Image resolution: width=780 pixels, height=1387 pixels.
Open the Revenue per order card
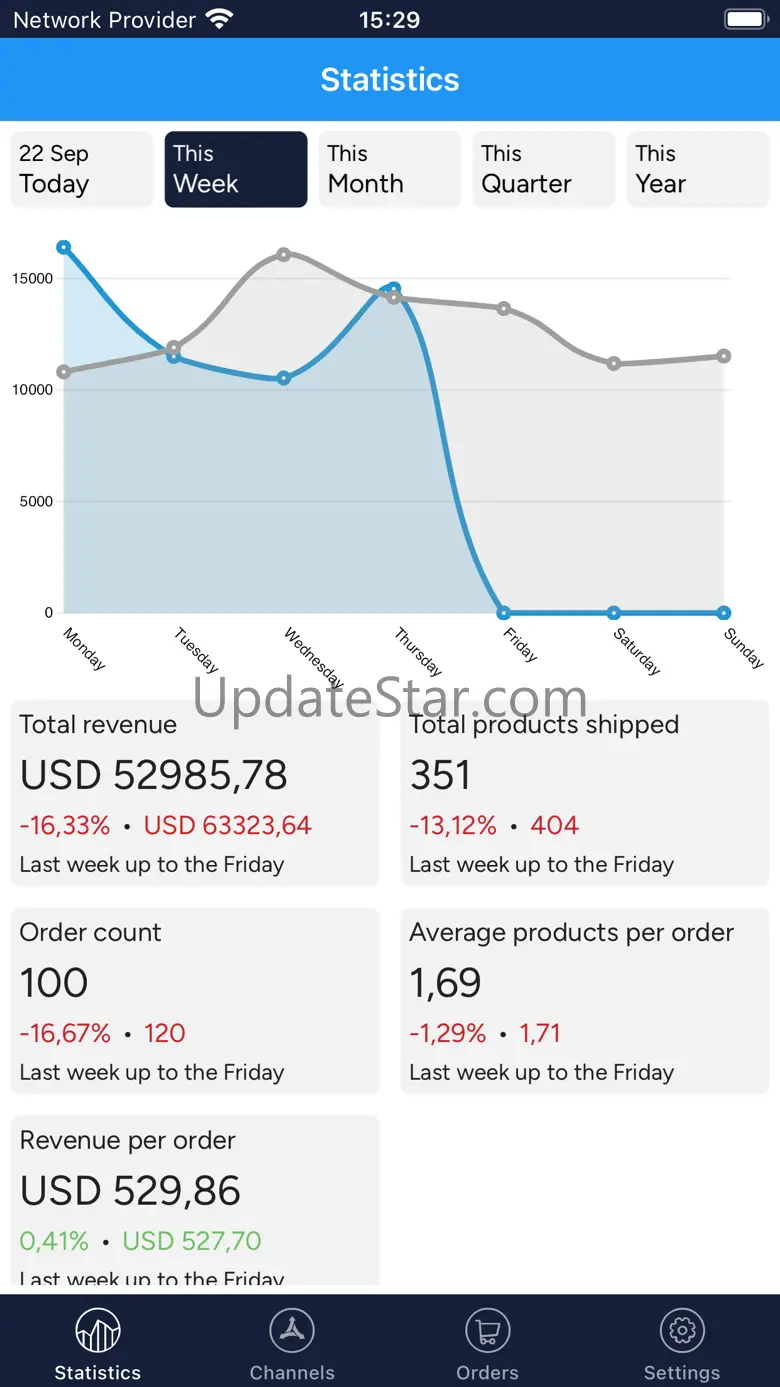(x=195, y=1201)
